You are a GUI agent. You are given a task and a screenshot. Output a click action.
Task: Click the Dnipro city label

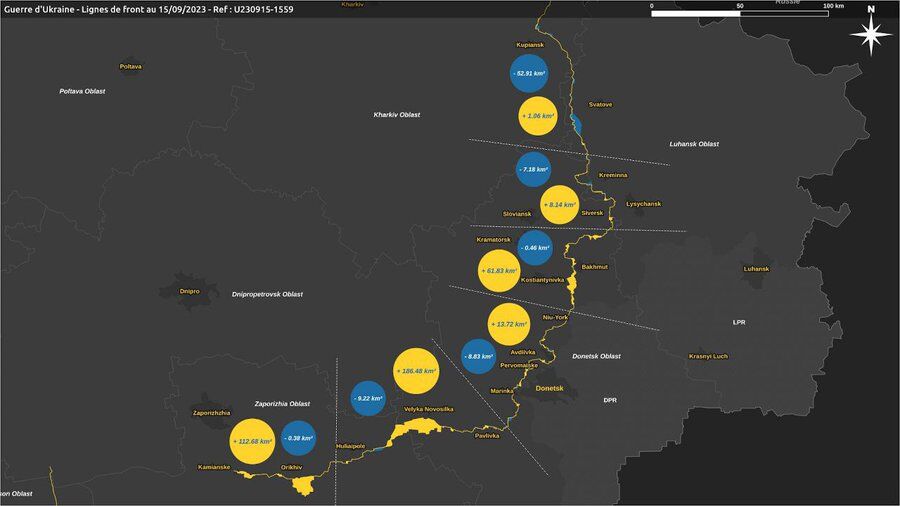(x=189, y=291)
